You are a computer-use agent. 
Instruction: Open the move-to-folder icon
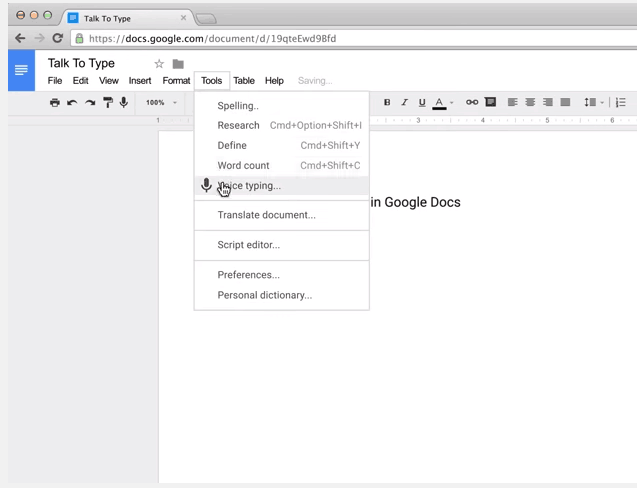click(178, 64)
